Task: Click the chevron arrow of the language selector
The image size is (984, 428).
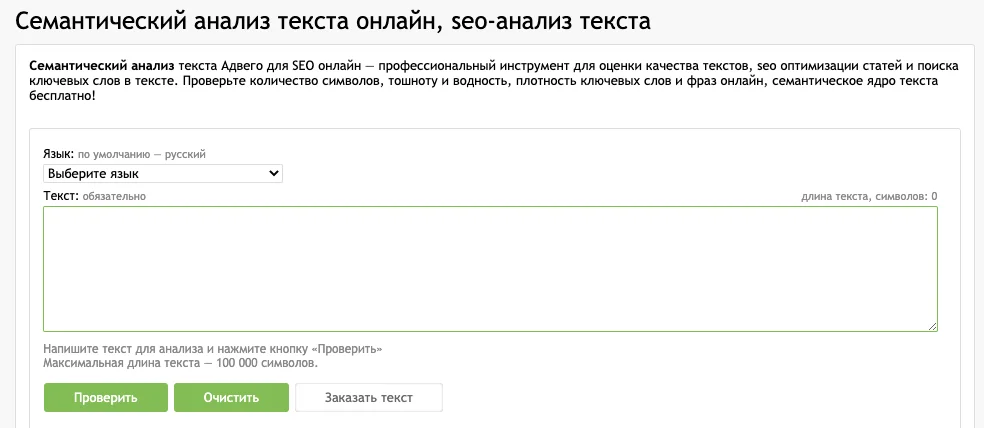Action: point(275,174)
